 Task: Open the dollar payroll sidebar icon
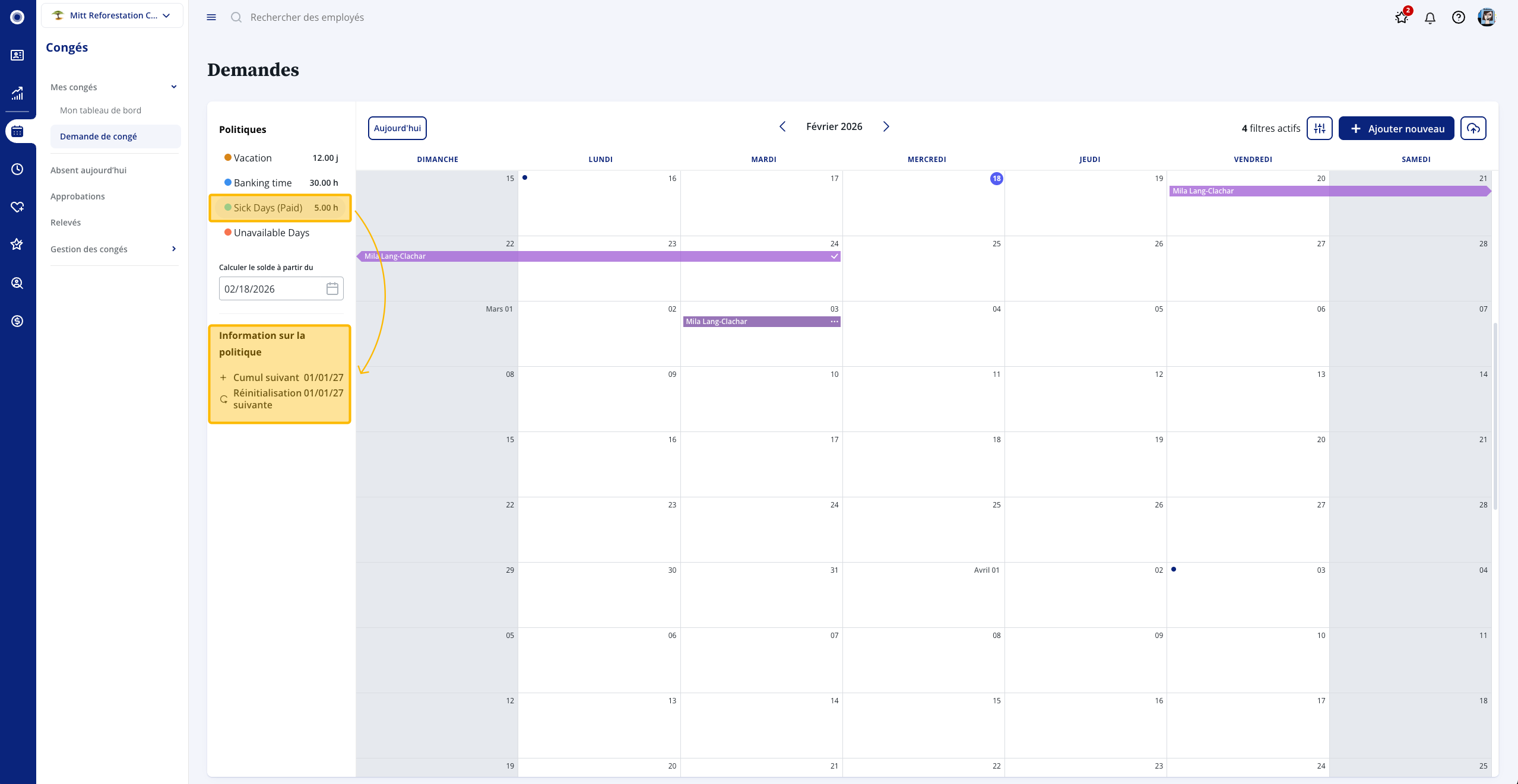tap(17, 321)
